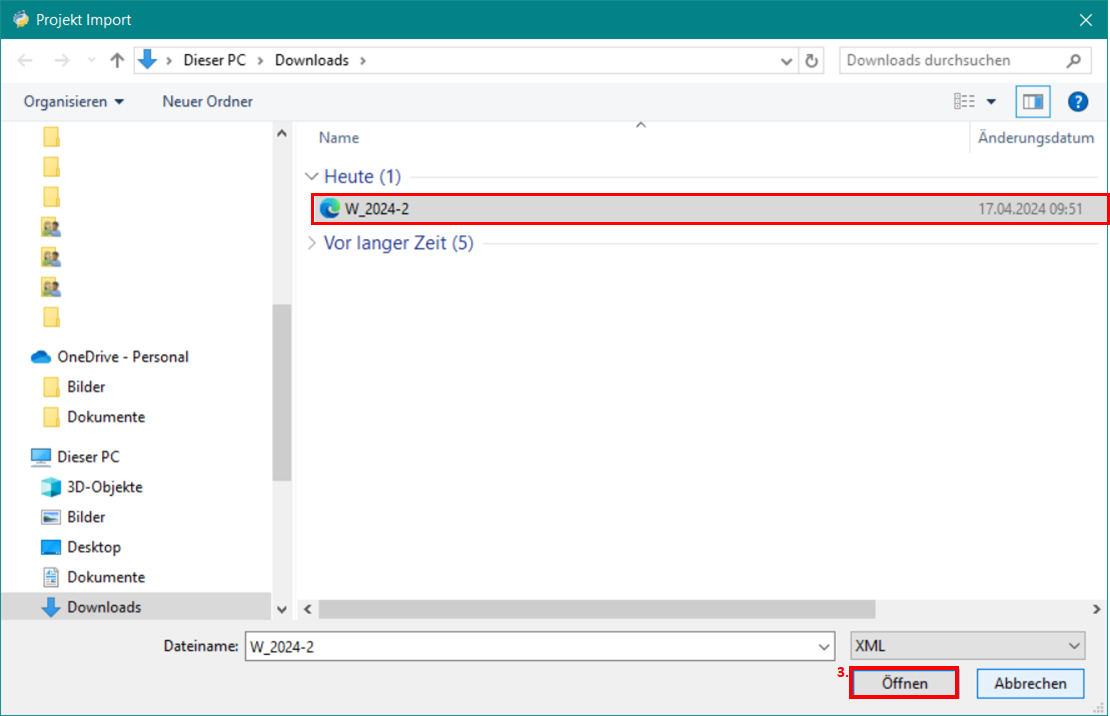Click the Refresh button in address bar

point(812,60)
